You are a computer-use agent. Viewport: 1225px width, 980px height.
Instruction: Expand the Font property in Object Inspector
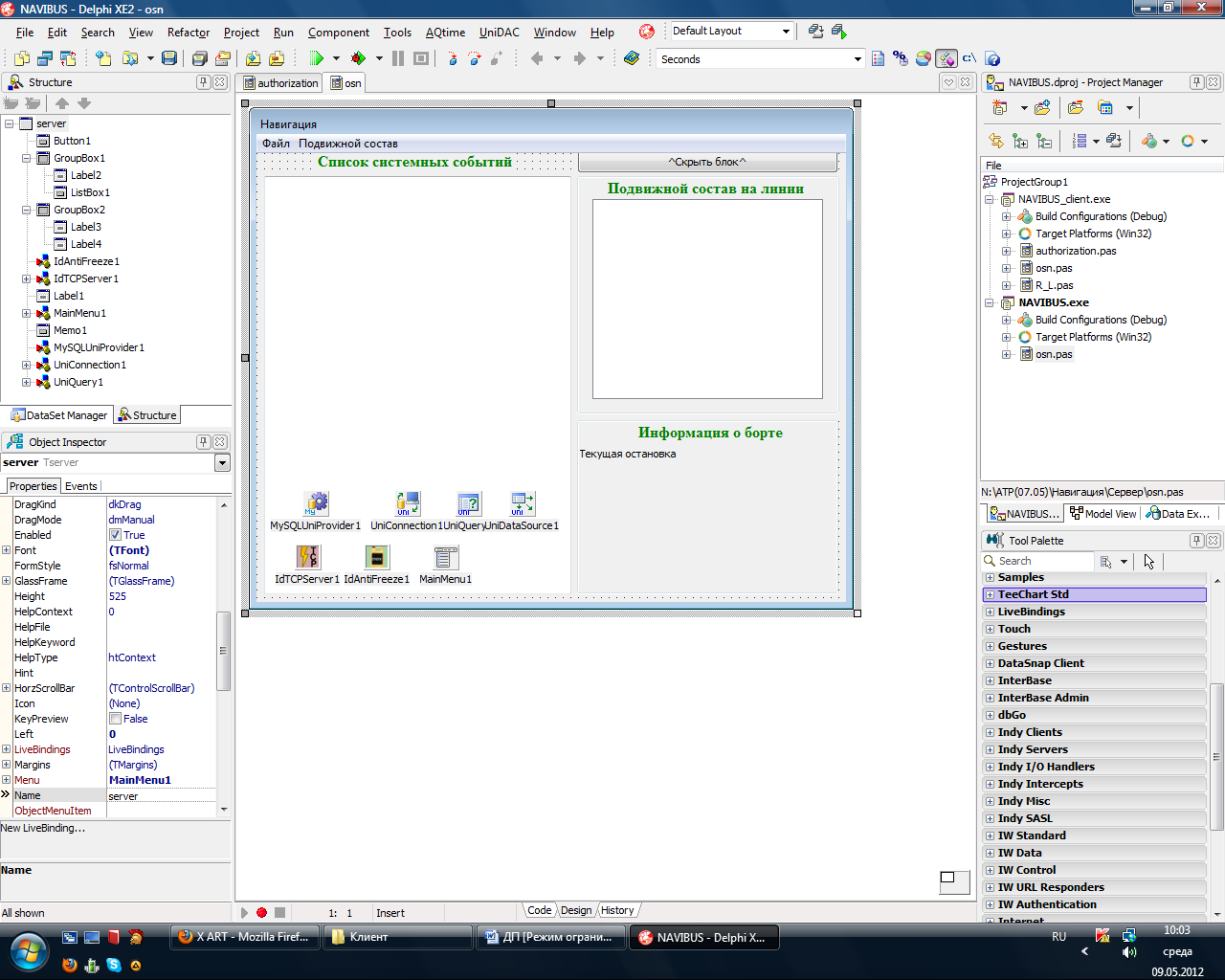[6, 550]
